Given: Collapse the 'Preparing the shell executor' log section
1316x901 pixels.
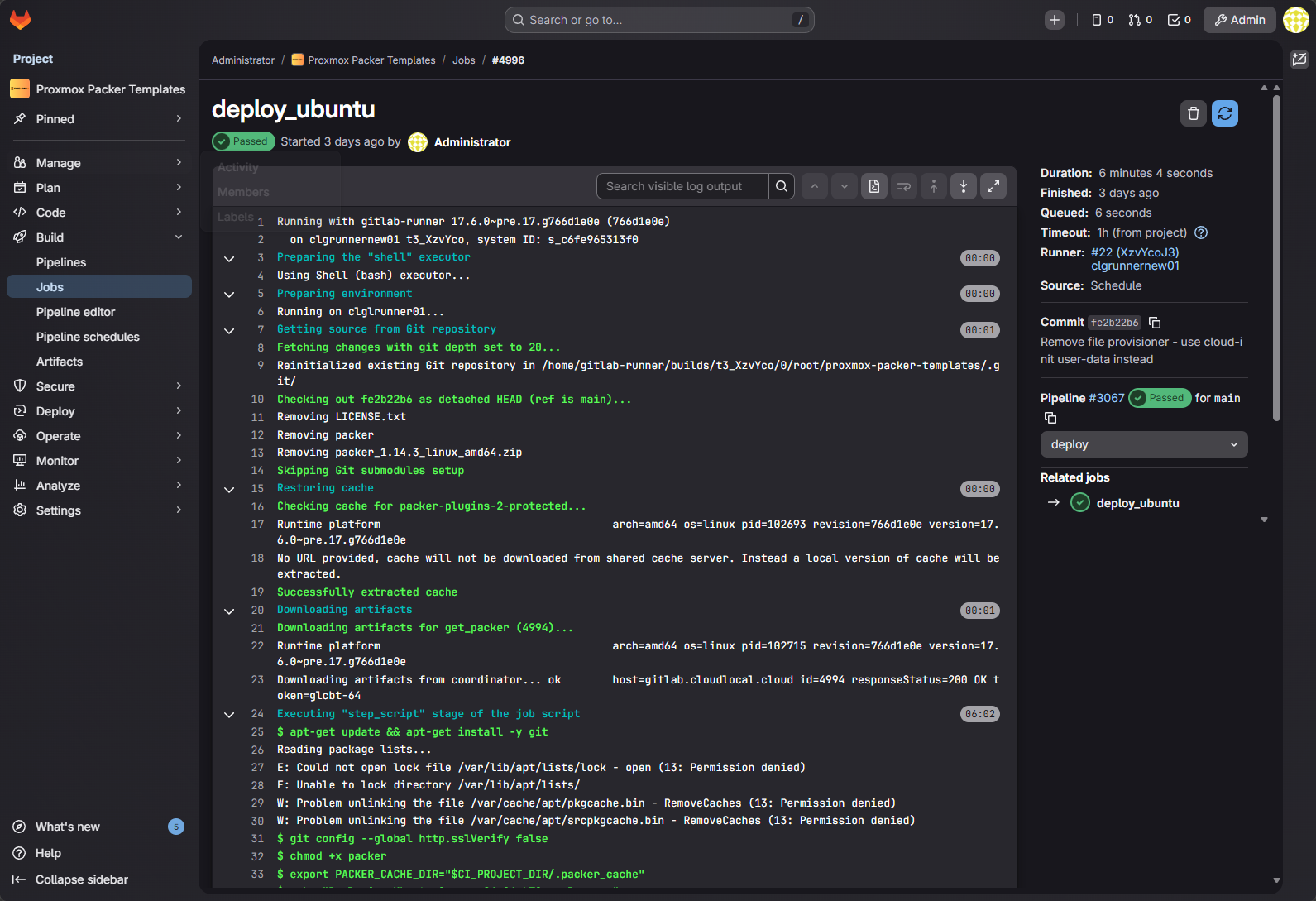Looking at the screenshot, I should pos(229,259).
